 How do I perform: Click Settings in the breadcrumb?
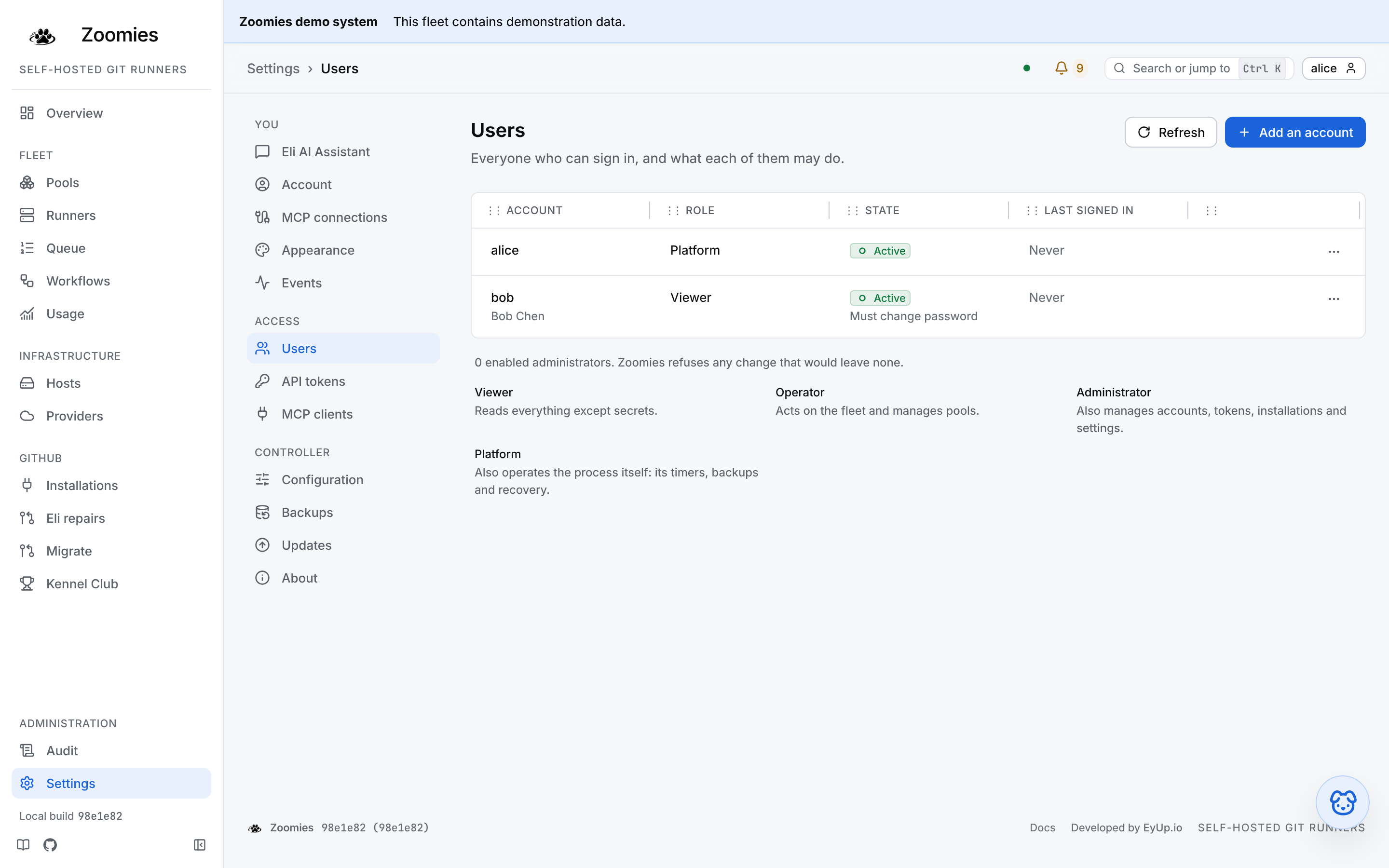[273, 68]
